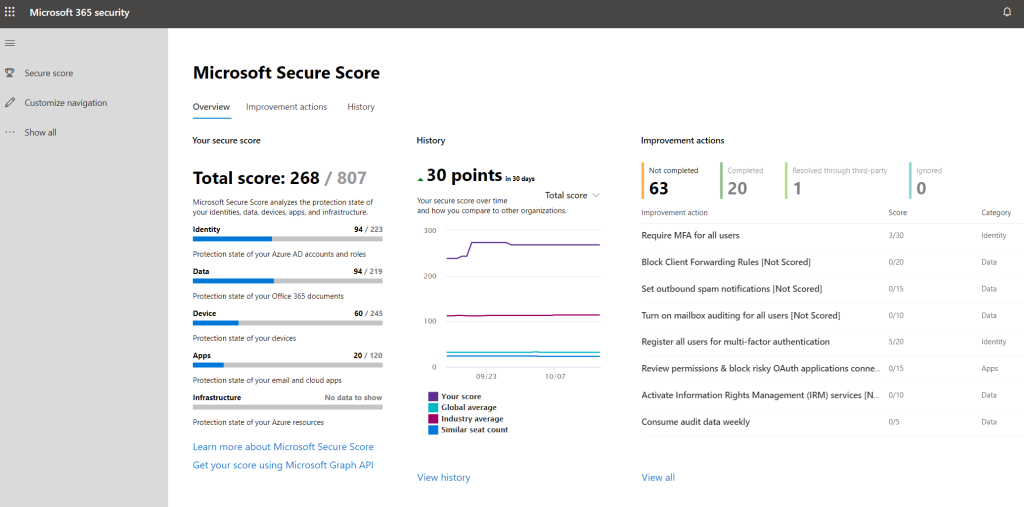Screen dimensions: 1024x507
Task: Click the 5/20 score value
Action: 895,342
